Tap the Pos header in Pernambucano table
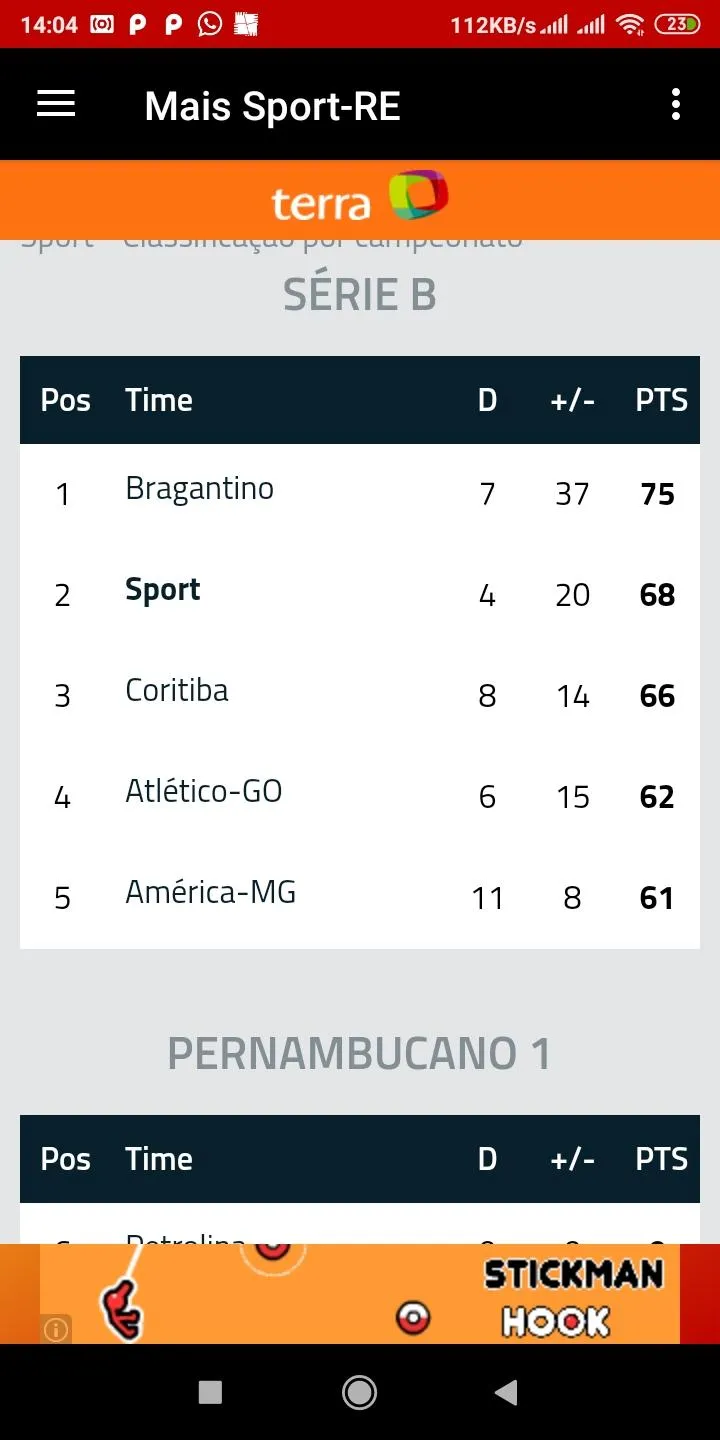Screen dimensions: 720x1440 [66, 1159]
